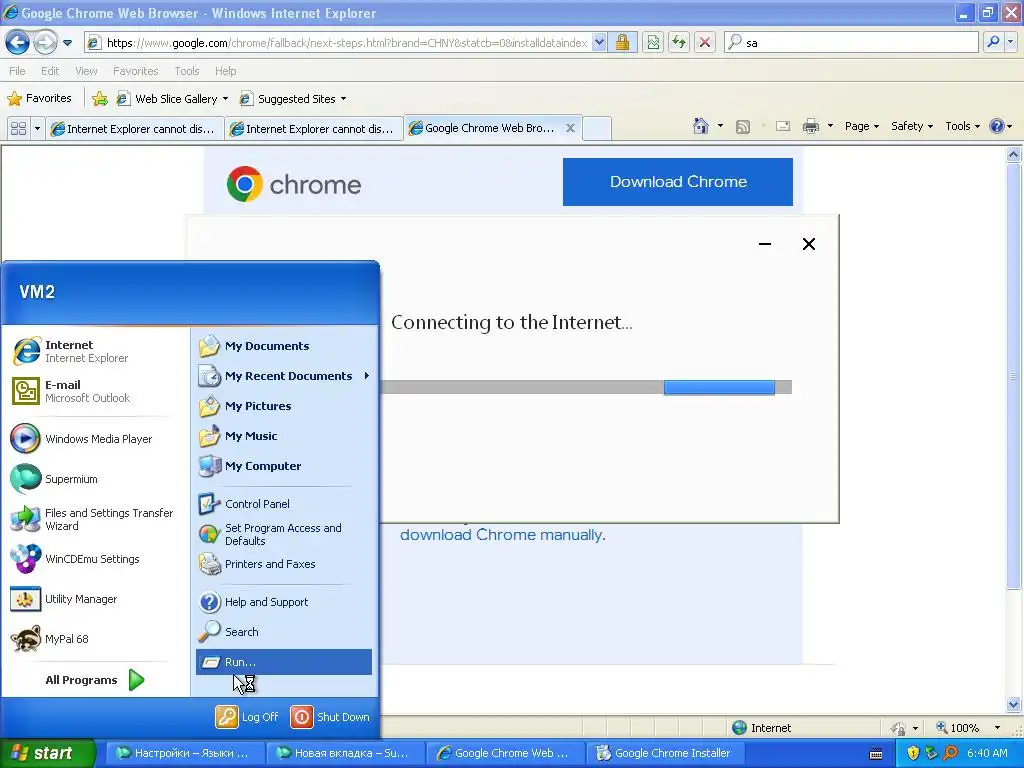Click Add to Favorites Bar icon
Viewport: 1024px width, 768px height.
(x=100, y=99)
